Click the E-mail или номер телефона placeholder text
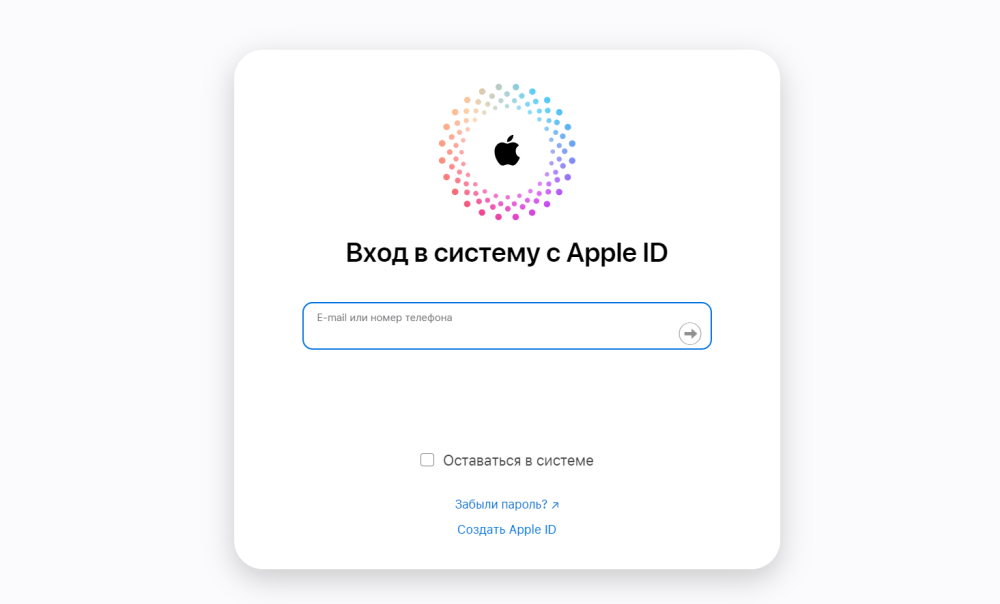1000x604 pixels. (x=385, y=318)
